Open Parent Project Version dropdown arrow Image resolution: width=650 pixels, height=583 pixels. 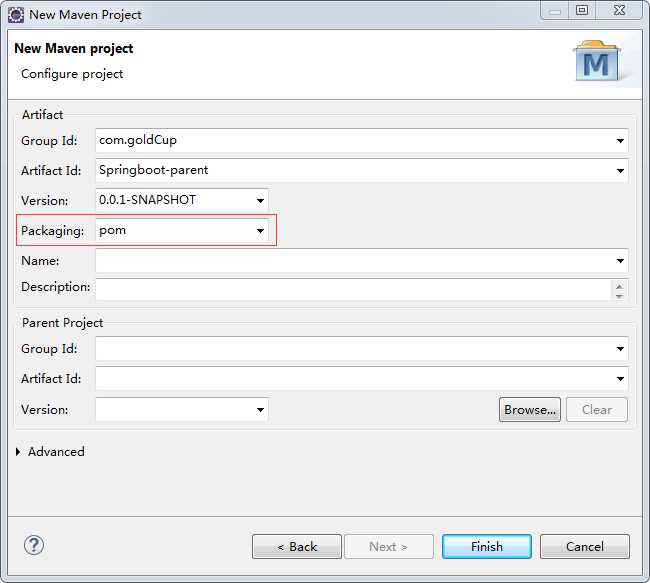click(x=260, y=410)
